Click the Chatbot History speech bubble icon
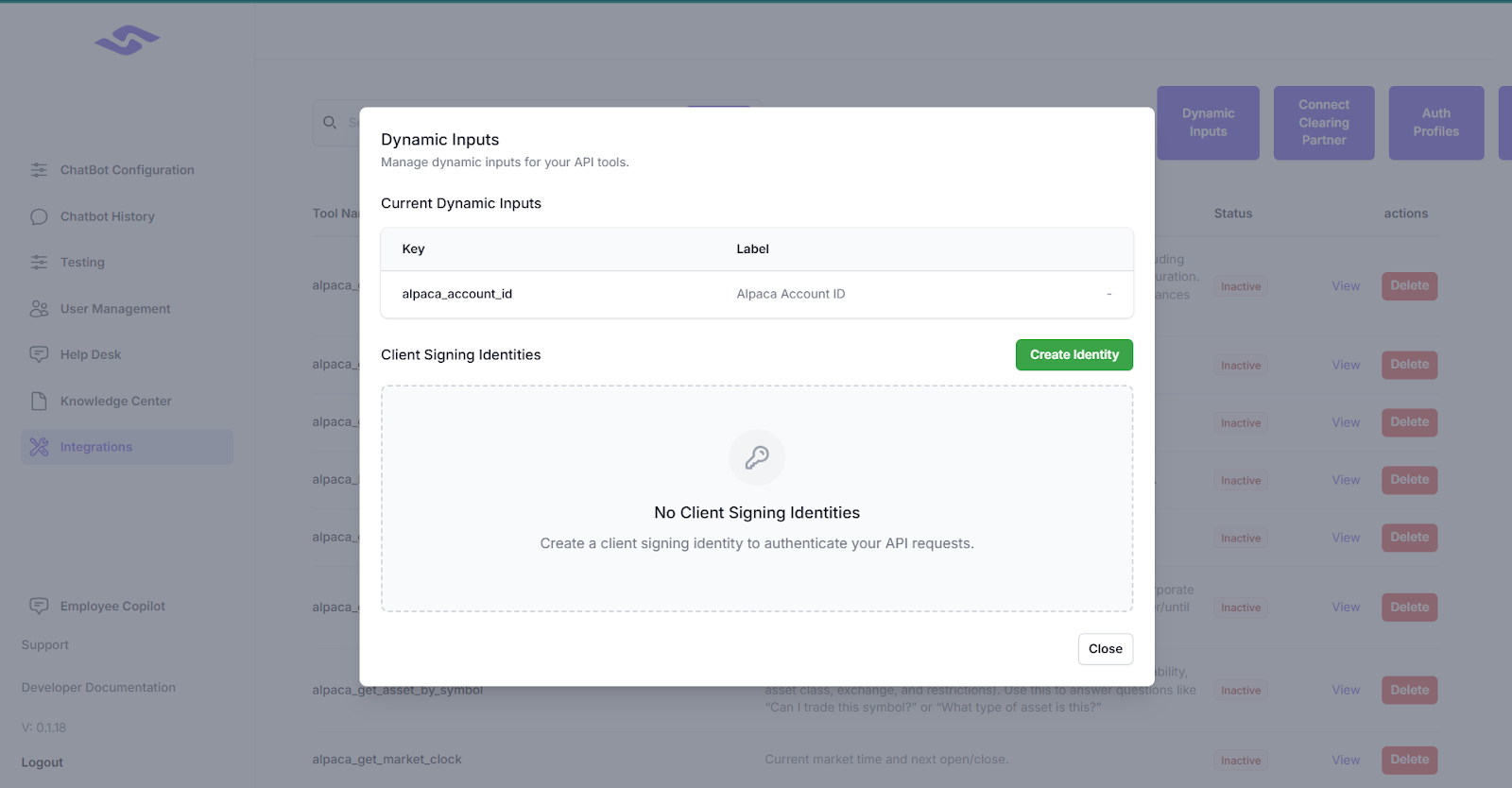The height and width of the screenshot is (788, 1512). pos(39,216)
